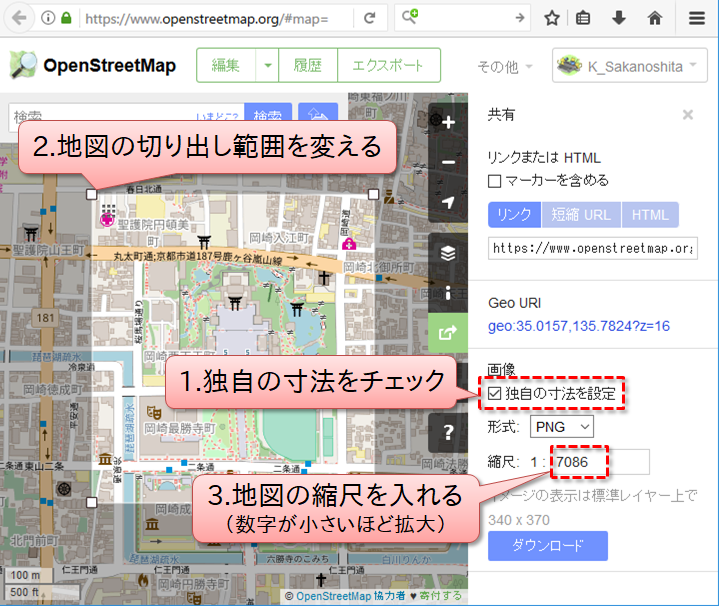719x606 pixels.
Task: Go back with the browser back arrow
Action: pyautogui.click(x=19, y=18)
